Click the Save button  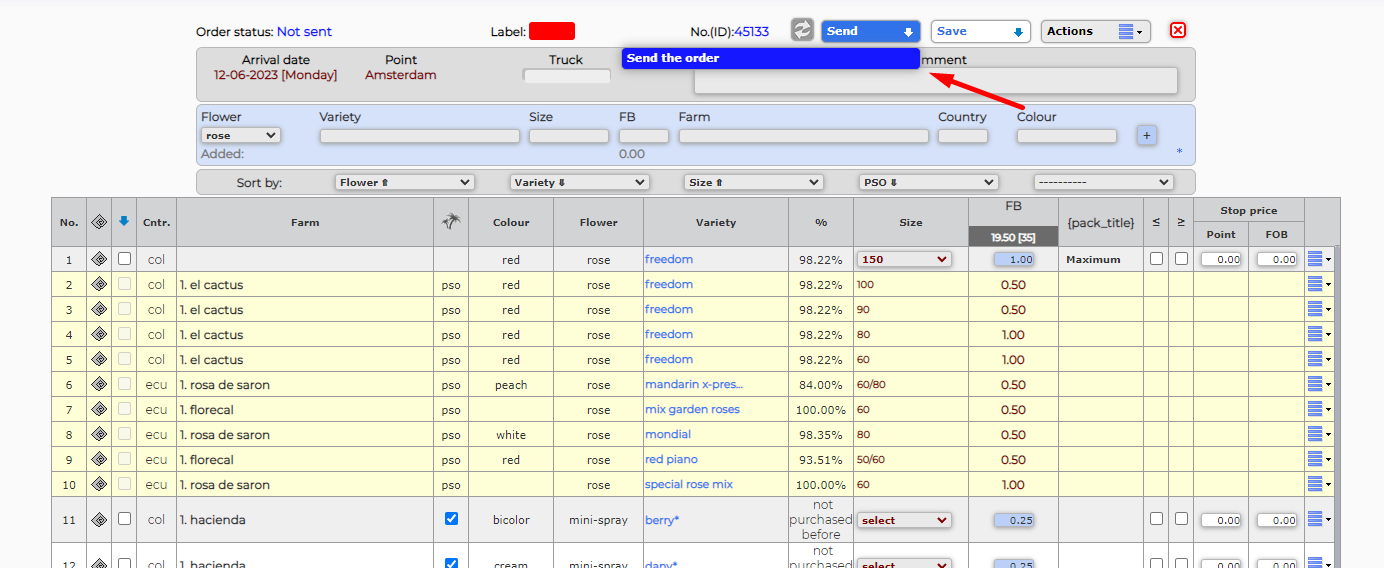tap(980, 31)
